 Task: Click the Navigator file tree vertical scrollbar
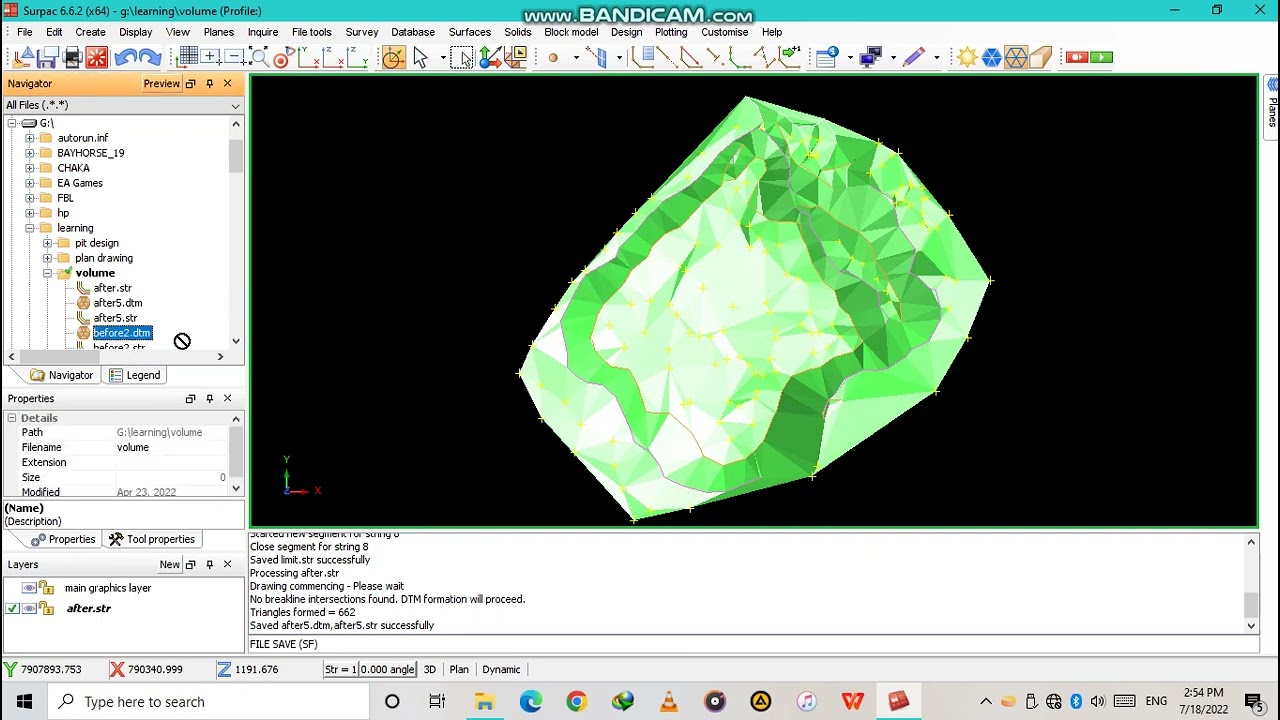[x=236, y=158]
